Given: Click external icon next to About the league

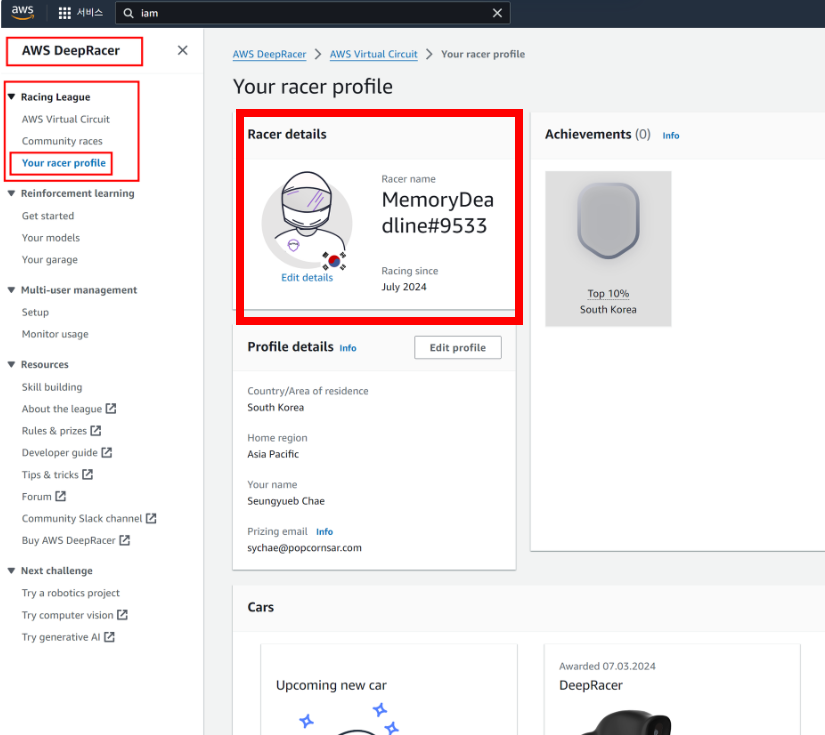Looking at the screenshot, I should tap(110, 408).
